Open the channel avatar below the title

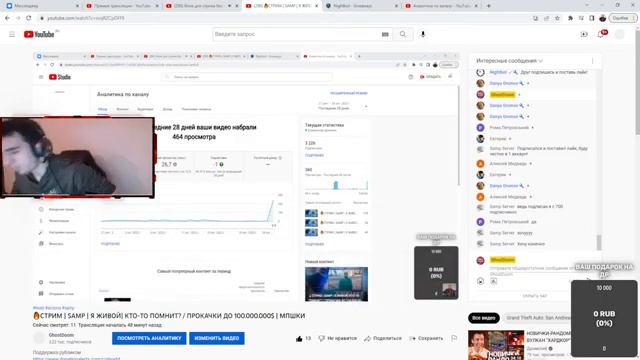point(39,338)
